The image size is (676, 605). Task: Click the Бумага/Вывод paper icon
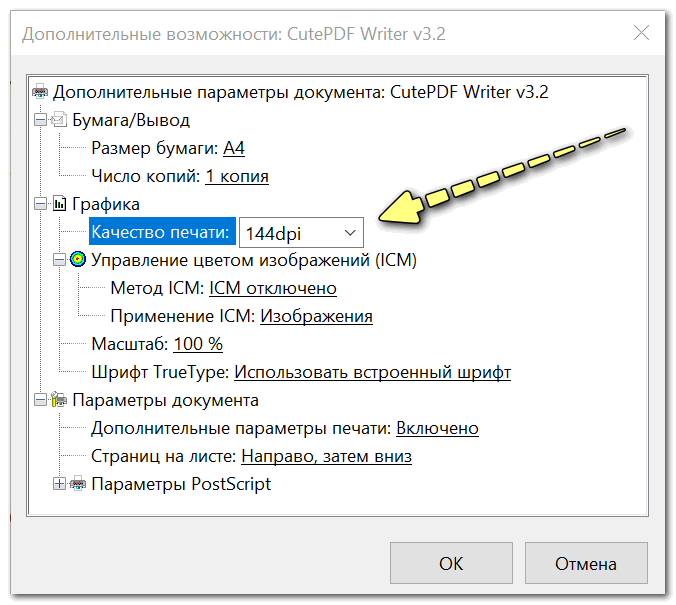pos(59,119)
